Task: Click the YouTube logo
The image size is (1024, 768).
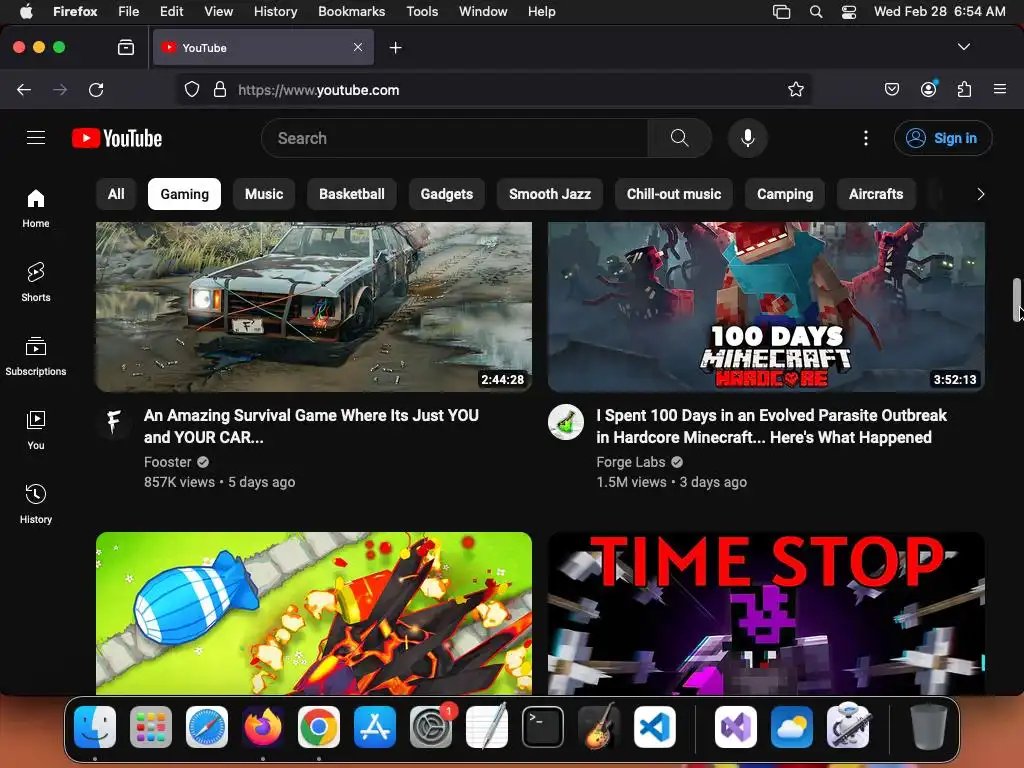Action: coord(117,138)
